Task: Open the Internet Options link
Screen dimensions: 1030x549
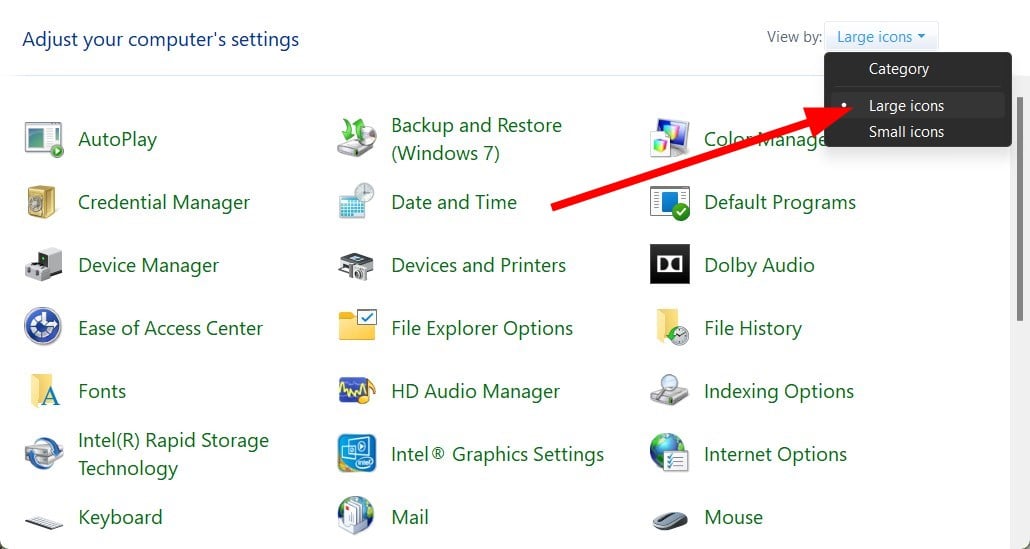Action: (x=775, y=454)
